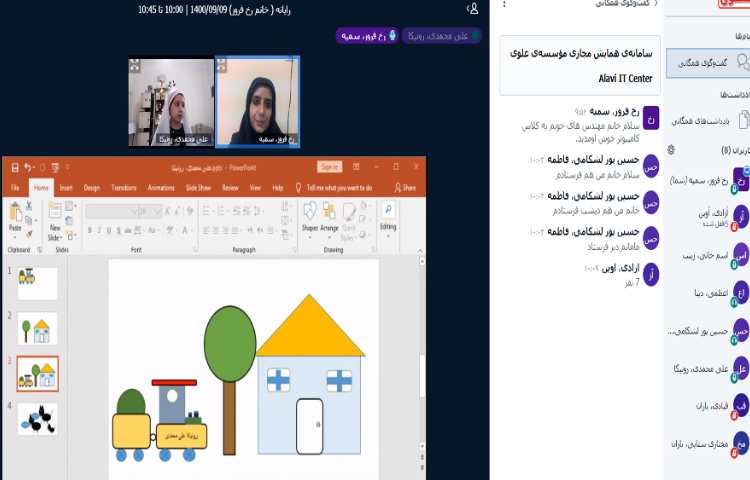The height and width of the screenshot is (480, 750).
Task: Open users settings gear icon
Action: [x=671, y=150]
